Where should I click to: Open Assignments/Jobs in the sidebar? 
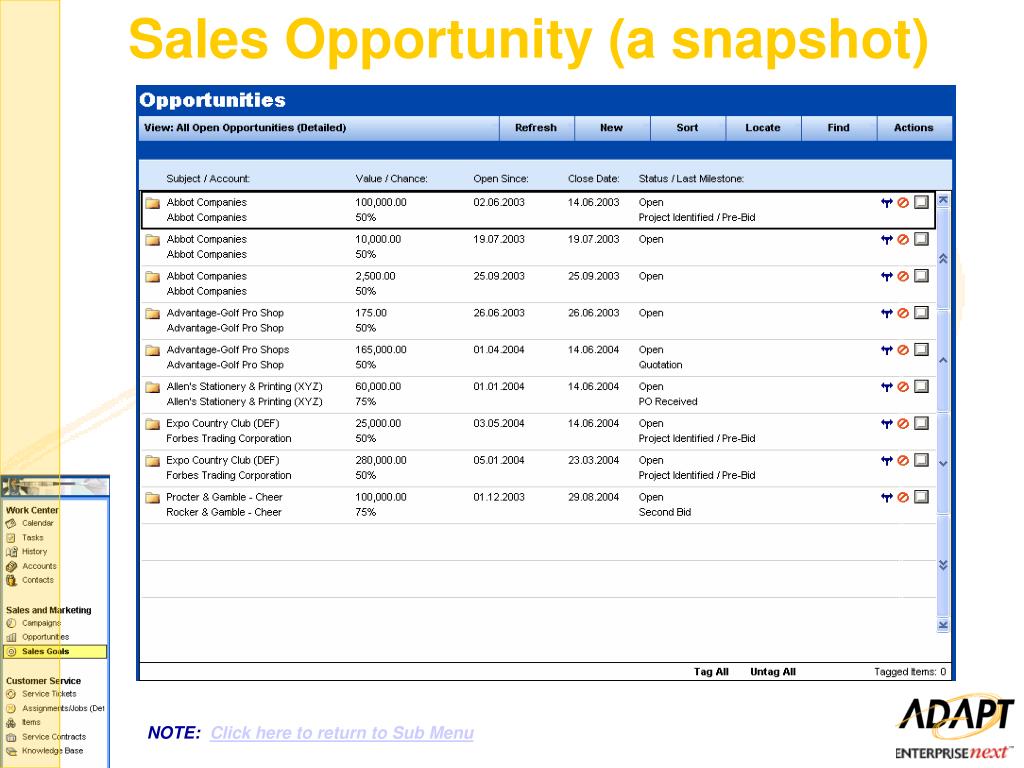point(63,709)
